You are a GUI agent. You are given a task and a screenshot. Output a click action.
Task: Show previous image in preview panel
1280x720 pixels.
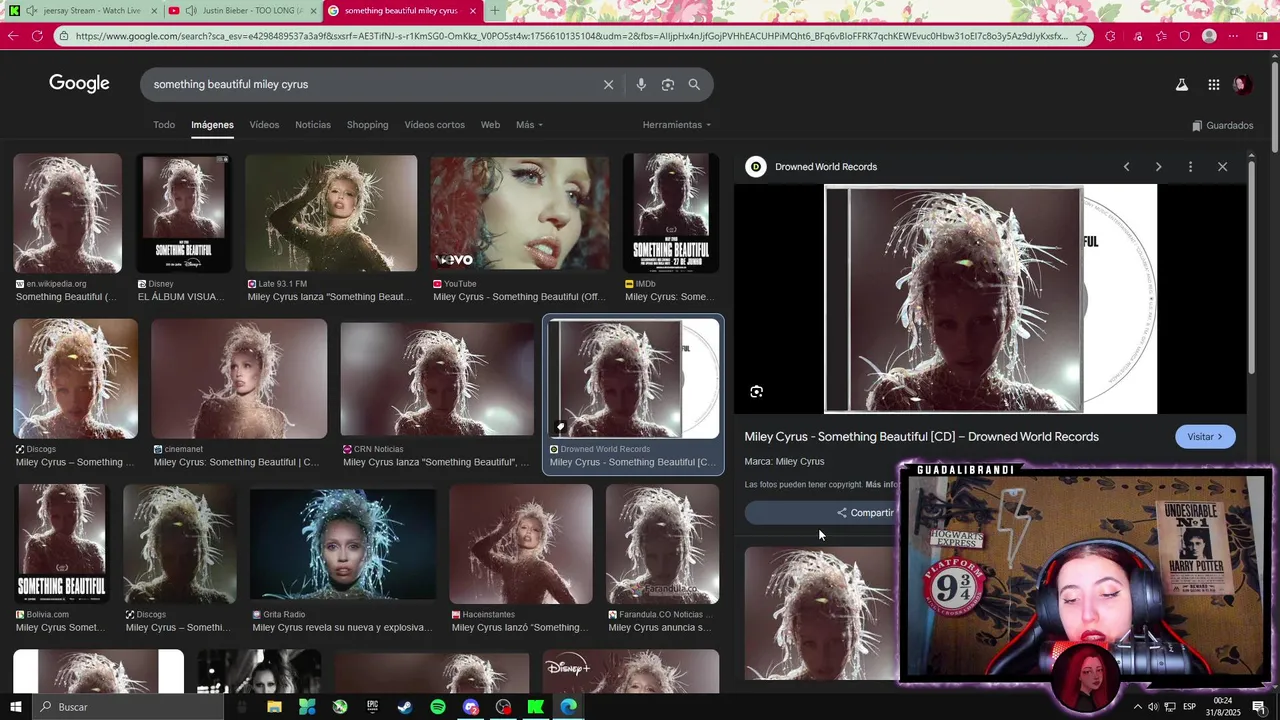pyautogui.click(x=1126, y=167)
